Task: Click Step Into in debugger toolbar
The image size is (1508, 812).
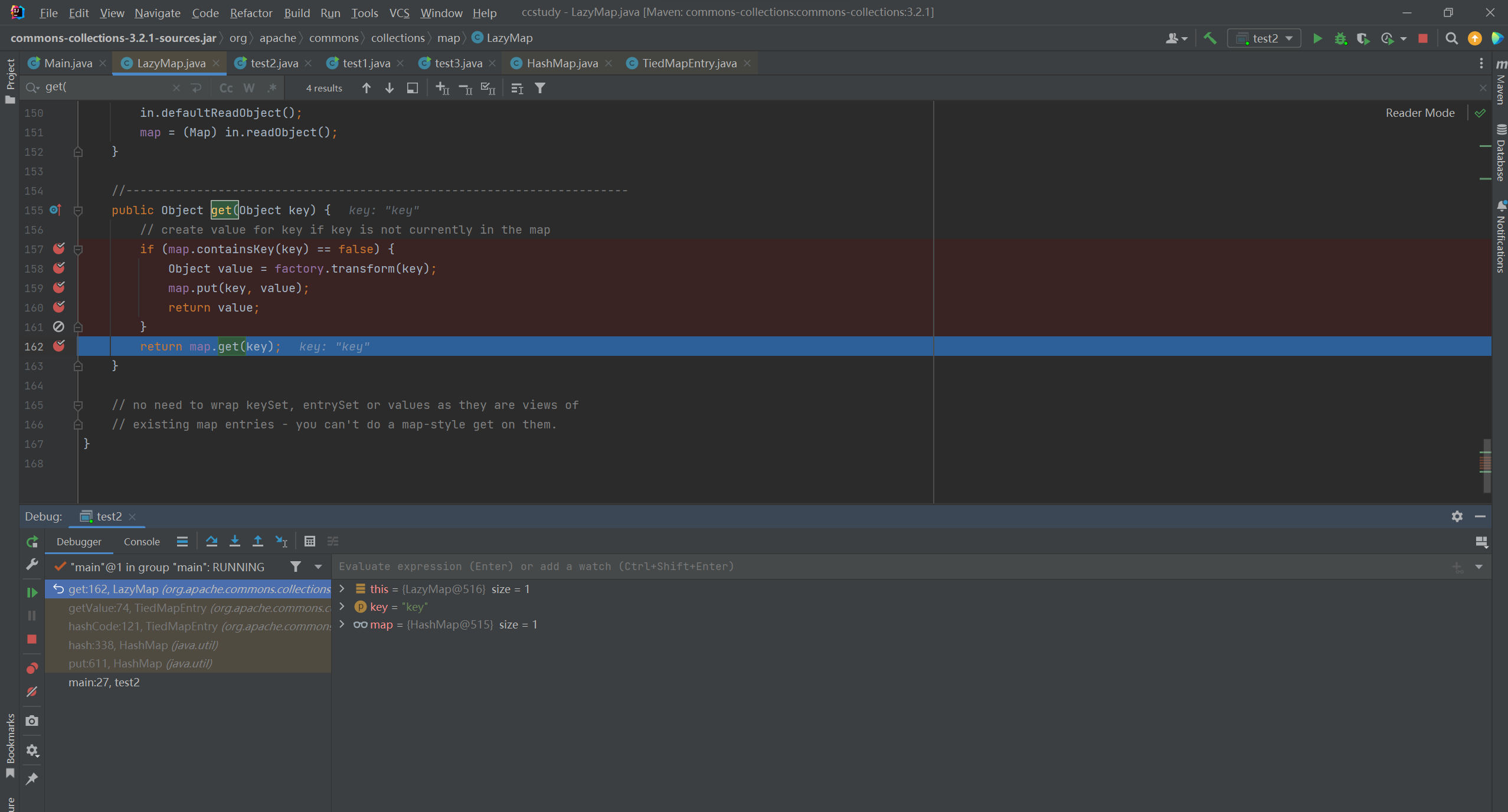Action: pyautogui.click(x=234, y=541)
